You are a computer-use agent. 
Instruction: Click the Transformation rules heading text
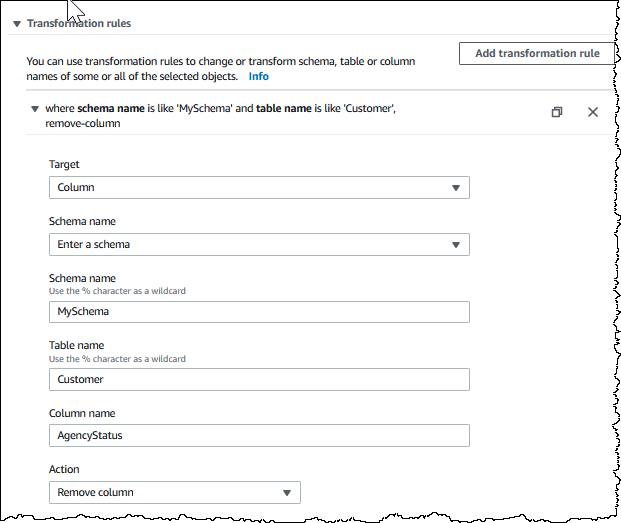click(x=79, y=23)
